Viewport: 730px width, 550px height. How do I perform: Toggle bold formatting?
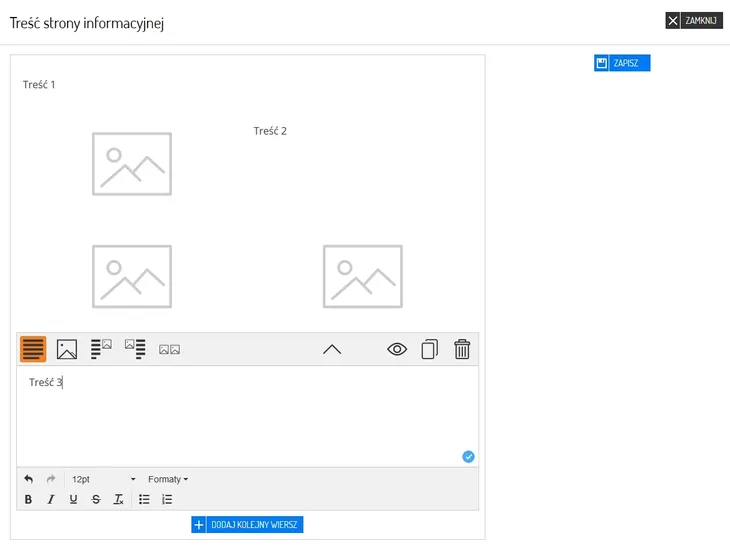(28, 499)
